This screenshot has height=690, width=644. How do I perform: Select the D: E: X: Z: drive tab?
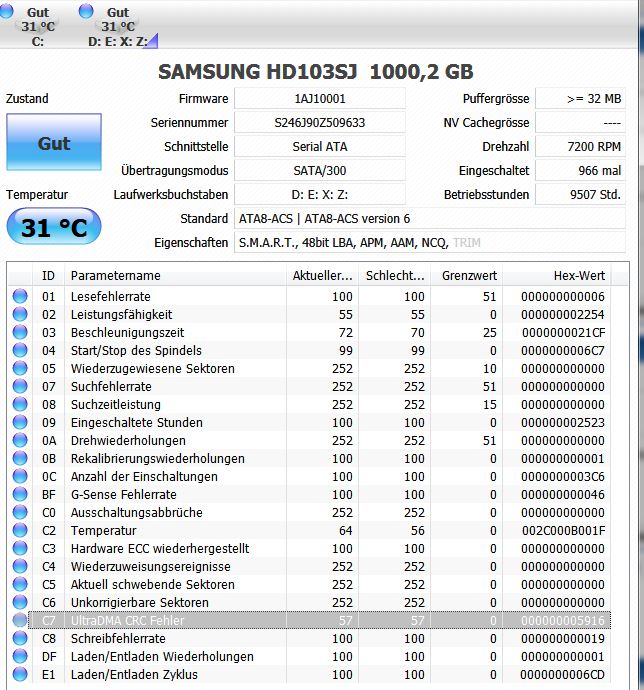118,26
